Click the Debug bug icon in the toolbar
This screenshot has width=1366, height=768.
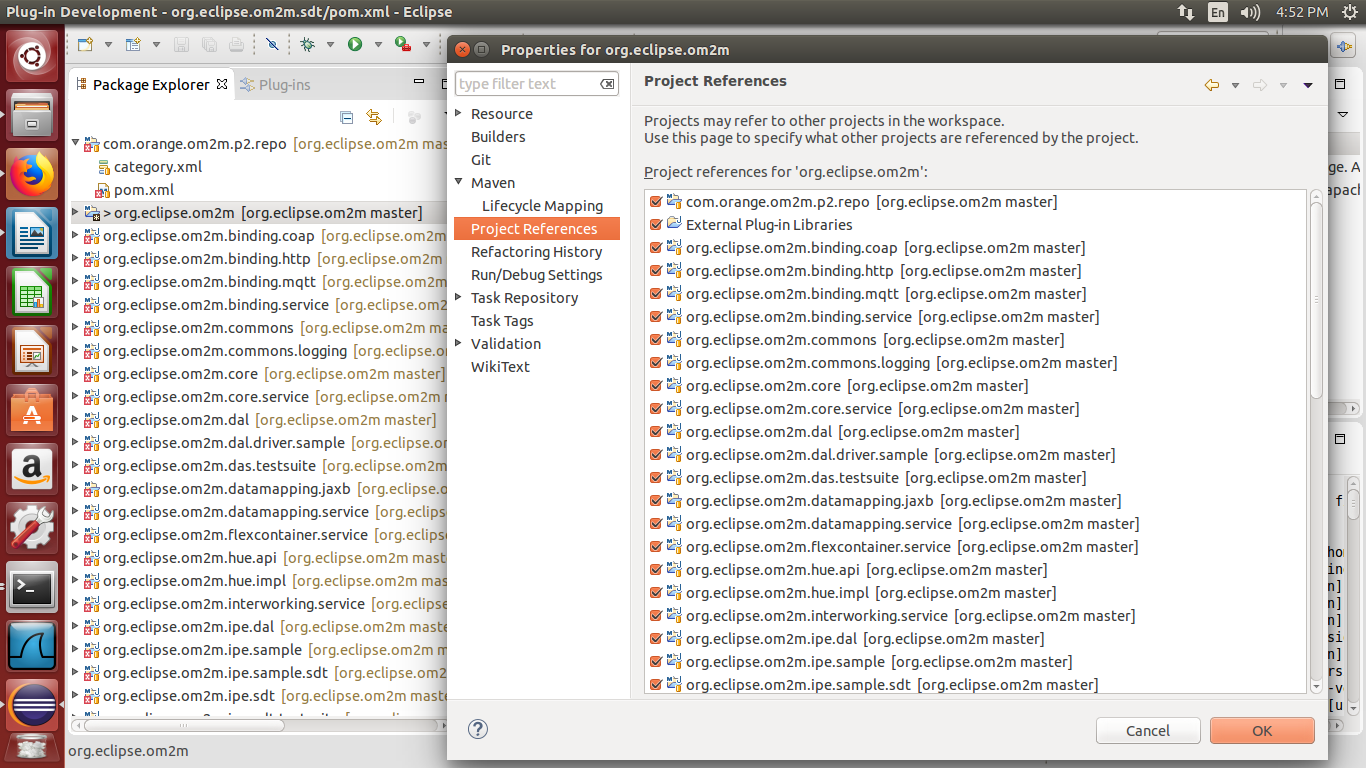308,44
